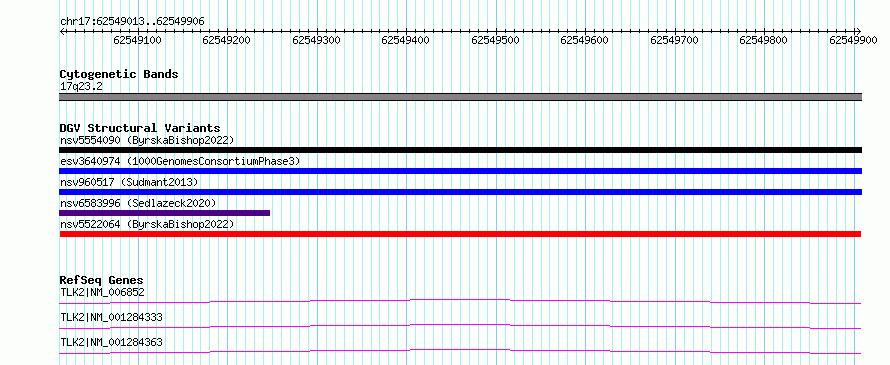Image resolution: width=890 pixels, height=365 pixels.
Task: Click the black nsv5554090 variant bar
Action: (460, 150)
